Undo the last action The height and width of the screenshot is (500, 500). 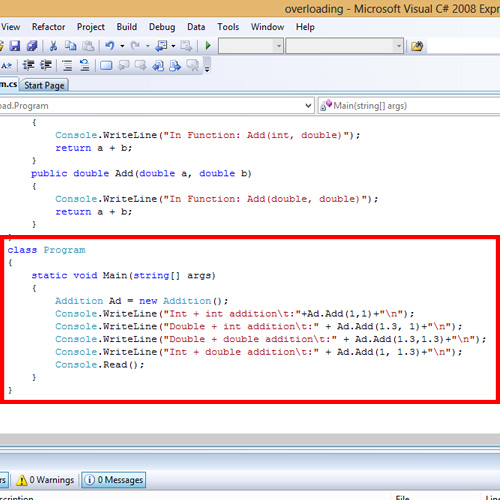click(x=110, y=46)
